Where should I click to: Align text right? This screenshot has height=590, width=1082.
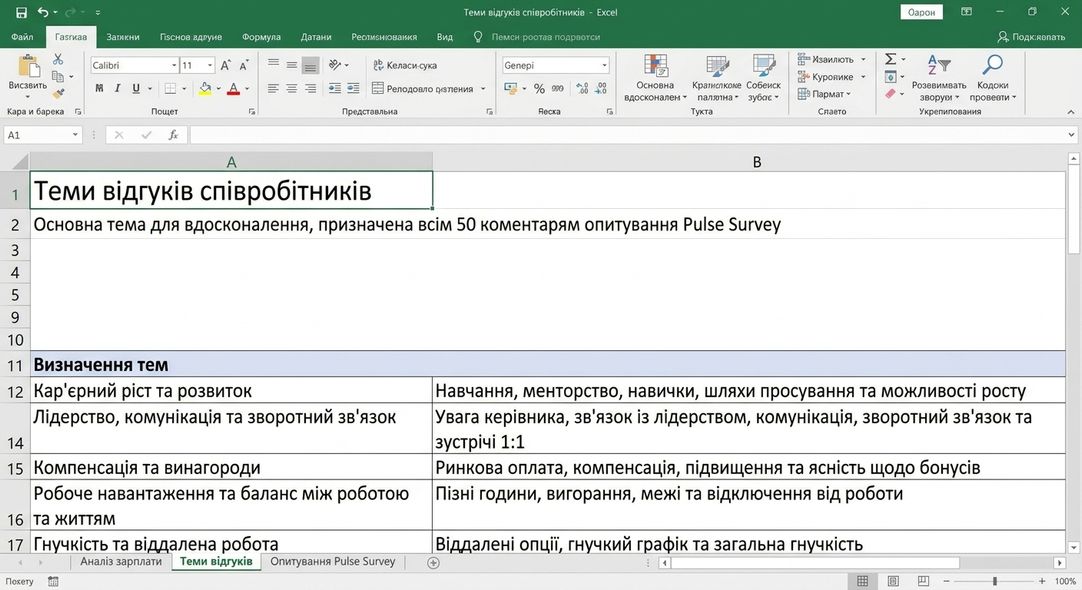(311, 88)
